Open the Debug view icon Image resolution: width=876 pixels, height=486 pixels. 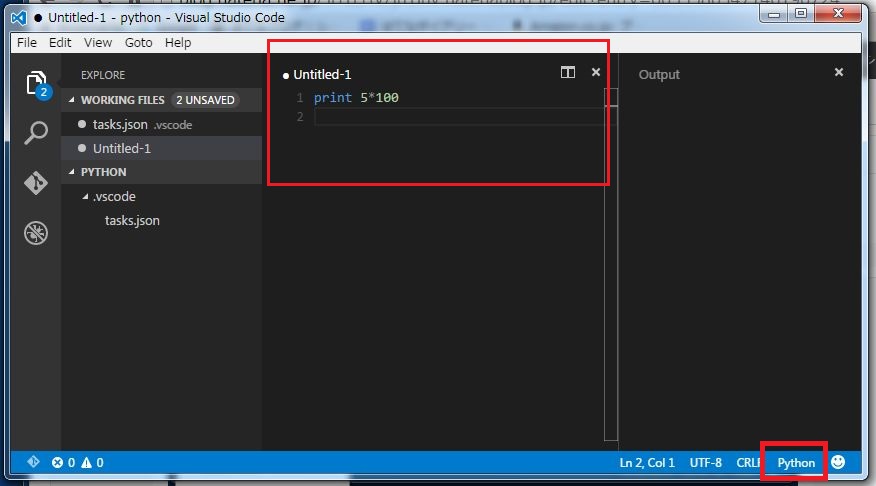(x=36, y=233)
